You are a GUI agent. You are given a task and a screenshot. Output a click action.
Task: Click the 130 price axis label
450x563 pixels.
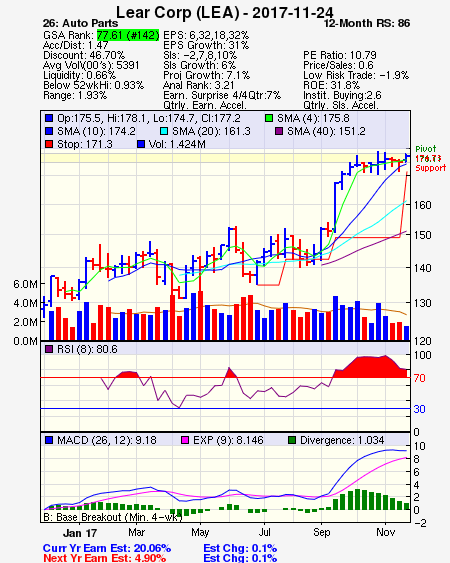tap(422, 303)
